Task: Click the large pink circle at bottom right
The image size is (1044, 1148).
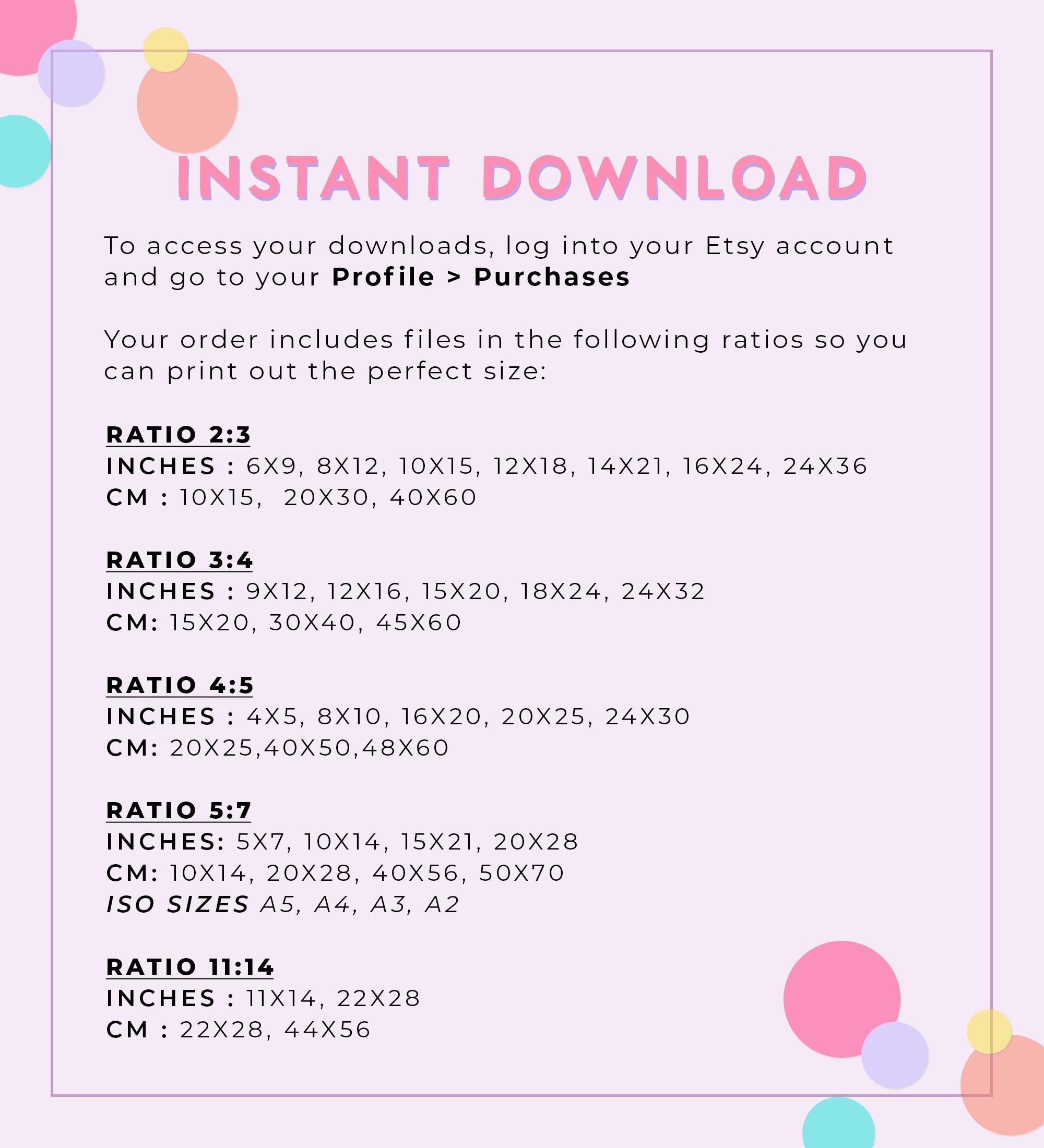Action: (841, 999)
